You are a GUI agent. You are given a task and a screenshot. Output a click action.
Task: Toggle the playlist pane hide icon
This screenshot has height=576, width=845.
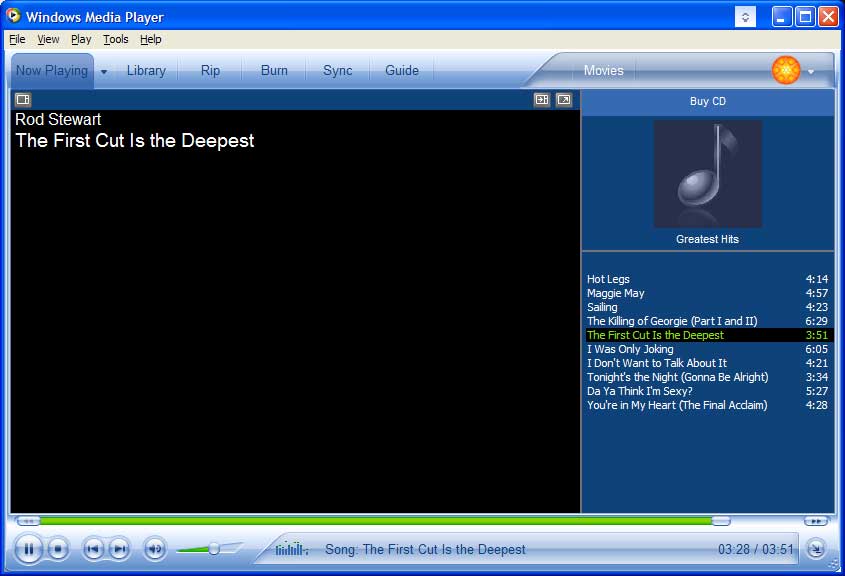[542, 100]
